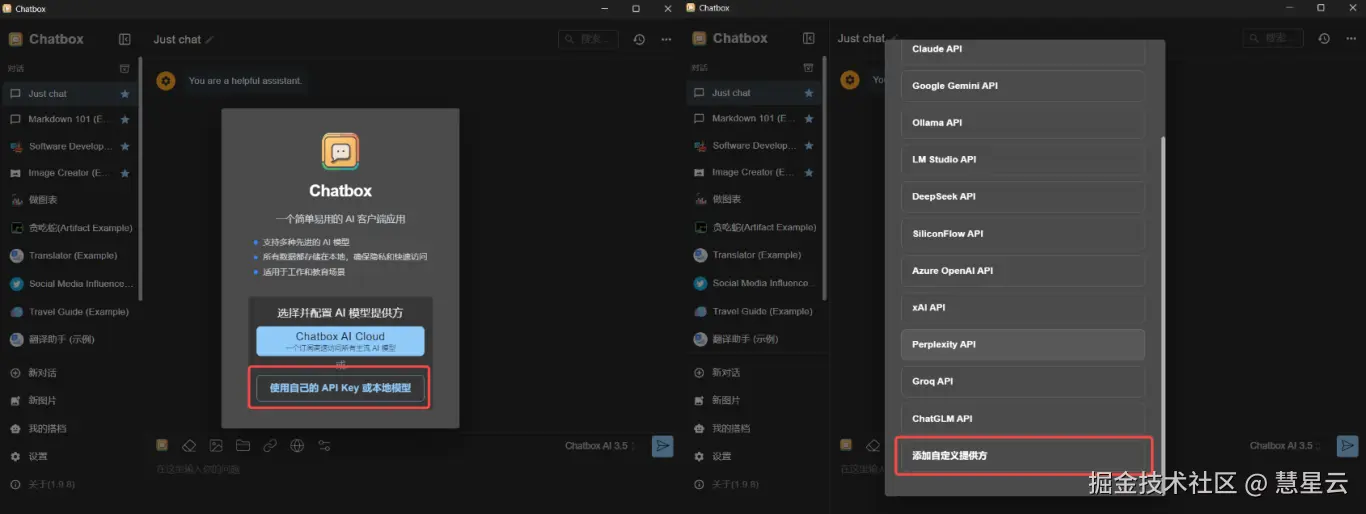This screenshot has height=514, width=1366.
Task: Select Azure OpenAI API from provider list
Action: click(1022, 271)
